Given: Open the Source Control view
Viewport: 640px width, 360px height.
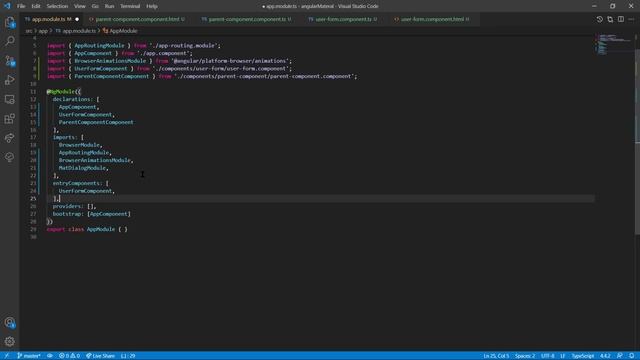Looking at the screenshot, I should click(9, 61).
